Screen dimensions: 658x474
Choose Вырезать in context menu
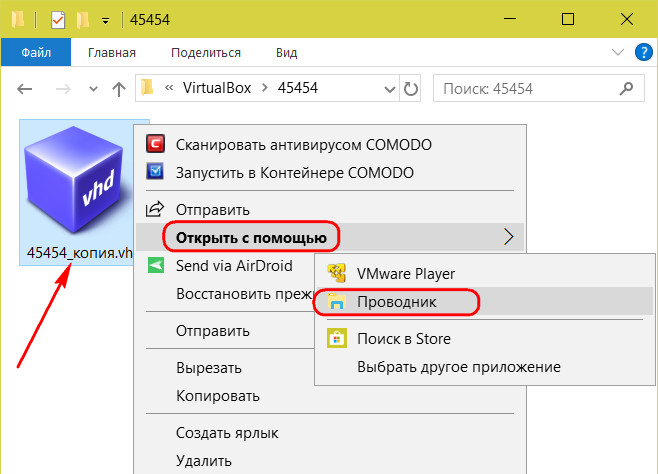coord(209,367)
